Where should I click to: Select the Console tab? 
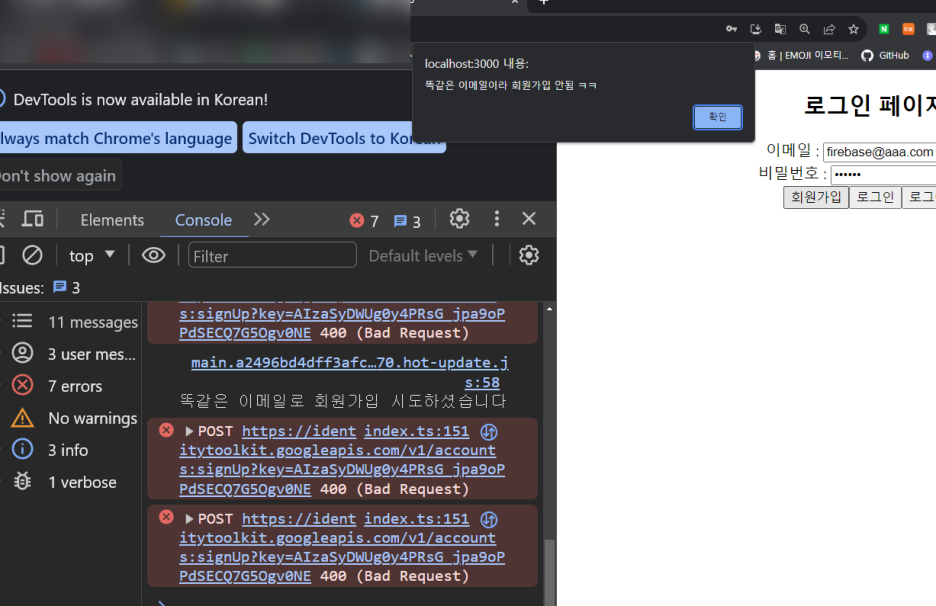click(204, 220)
